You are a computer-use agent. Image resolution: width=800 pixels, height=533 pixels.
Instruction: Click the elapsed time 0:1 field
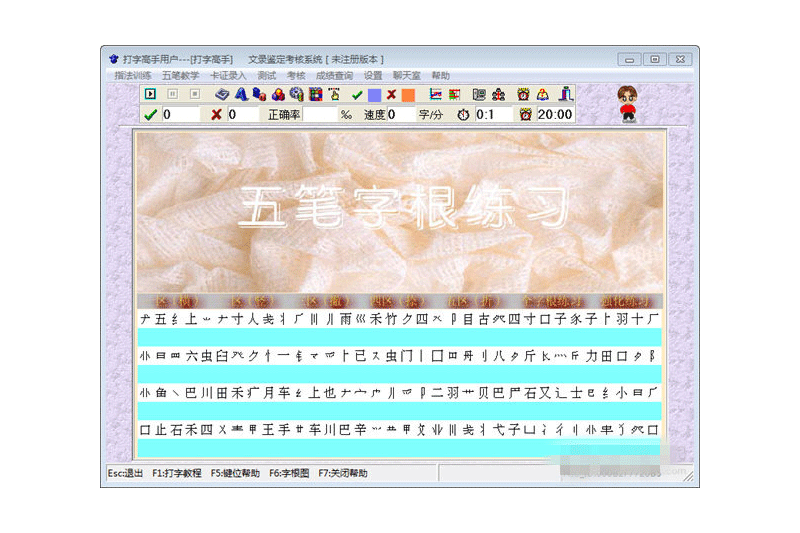point(493,115)
